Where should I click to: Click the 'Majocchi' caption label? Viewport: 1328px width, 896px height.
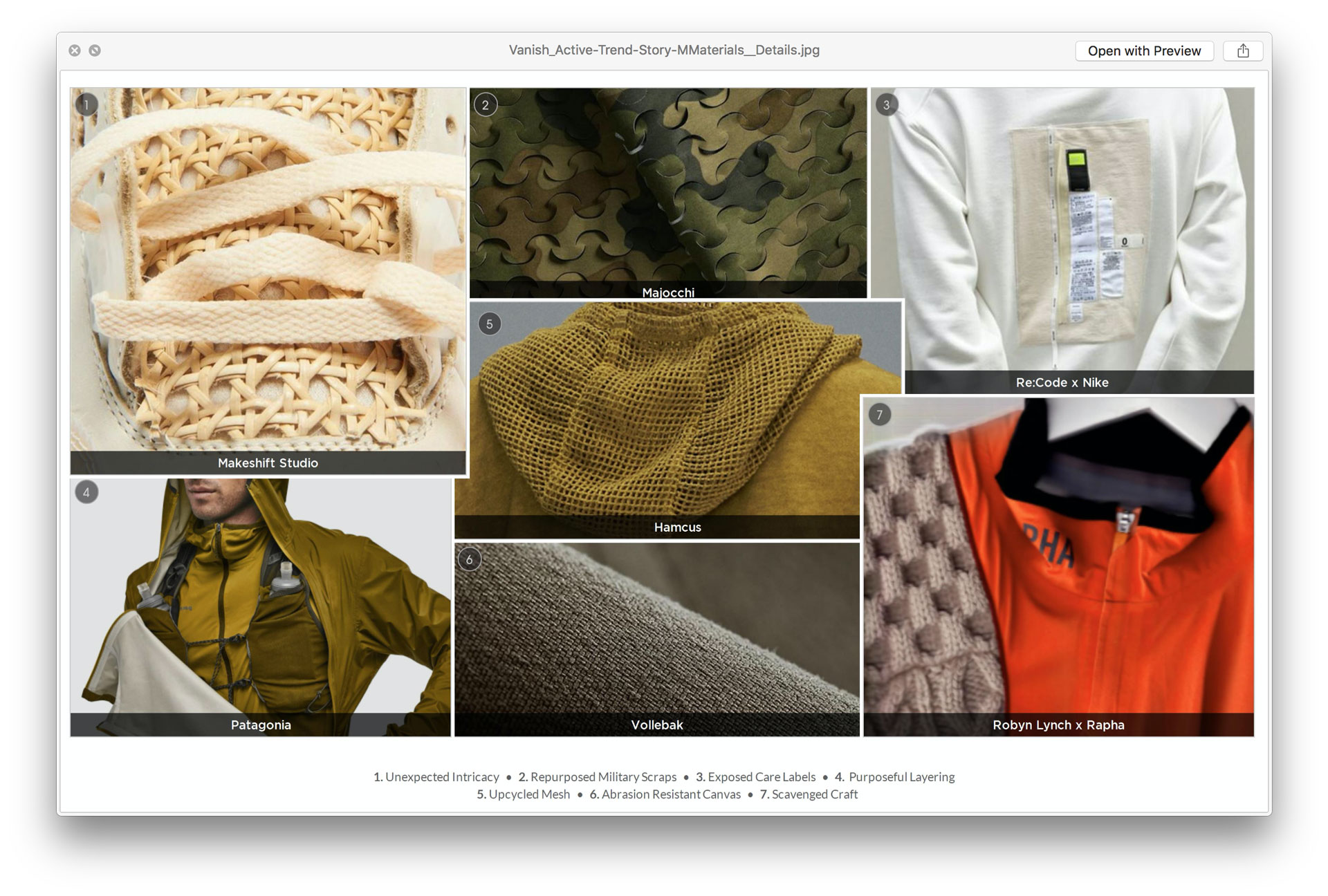point(668,292)
